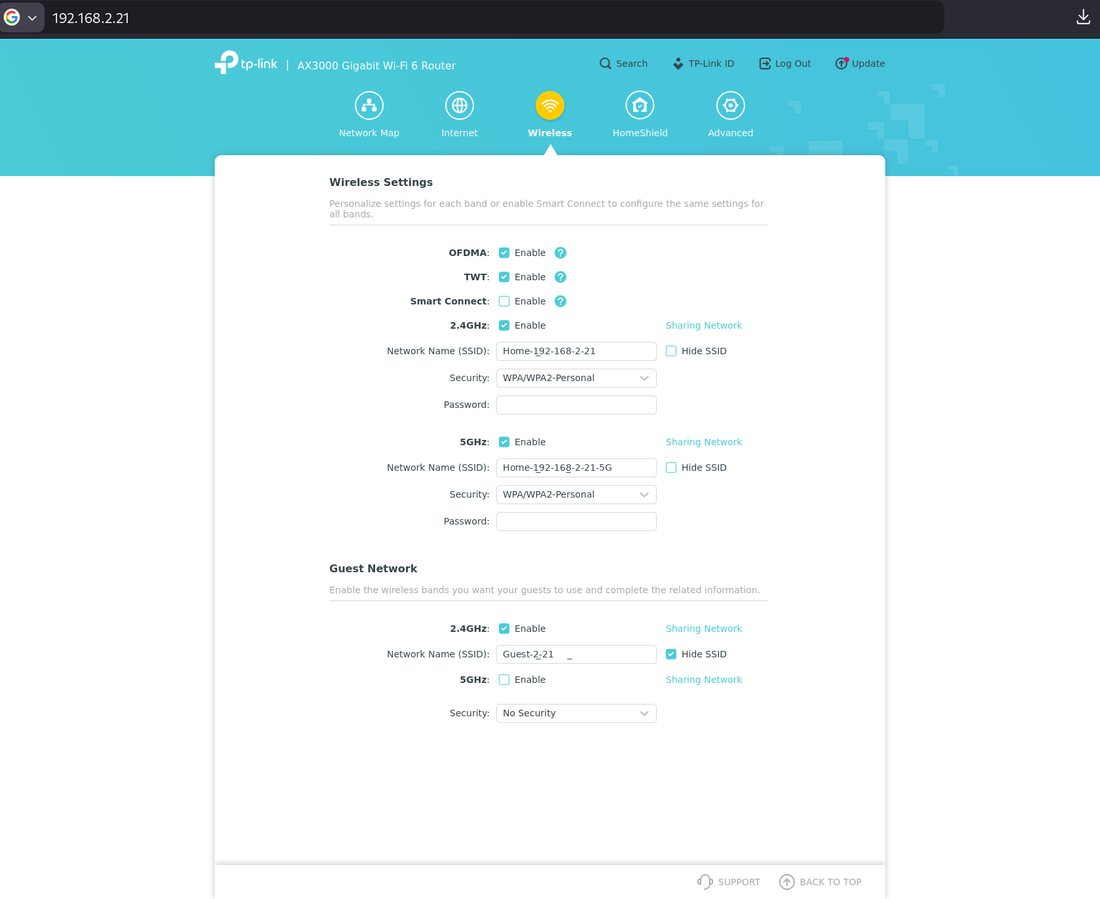Toggle the TWT Enable checkbox
1100x899 pixels.
504,277
